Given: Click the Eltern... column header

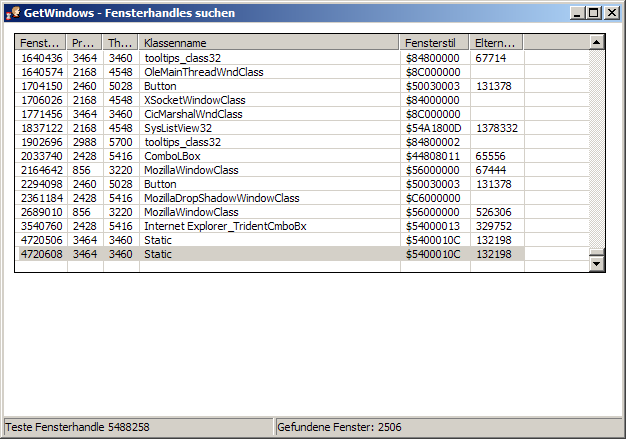Looking at the screenshot, I should click(497, 43).
